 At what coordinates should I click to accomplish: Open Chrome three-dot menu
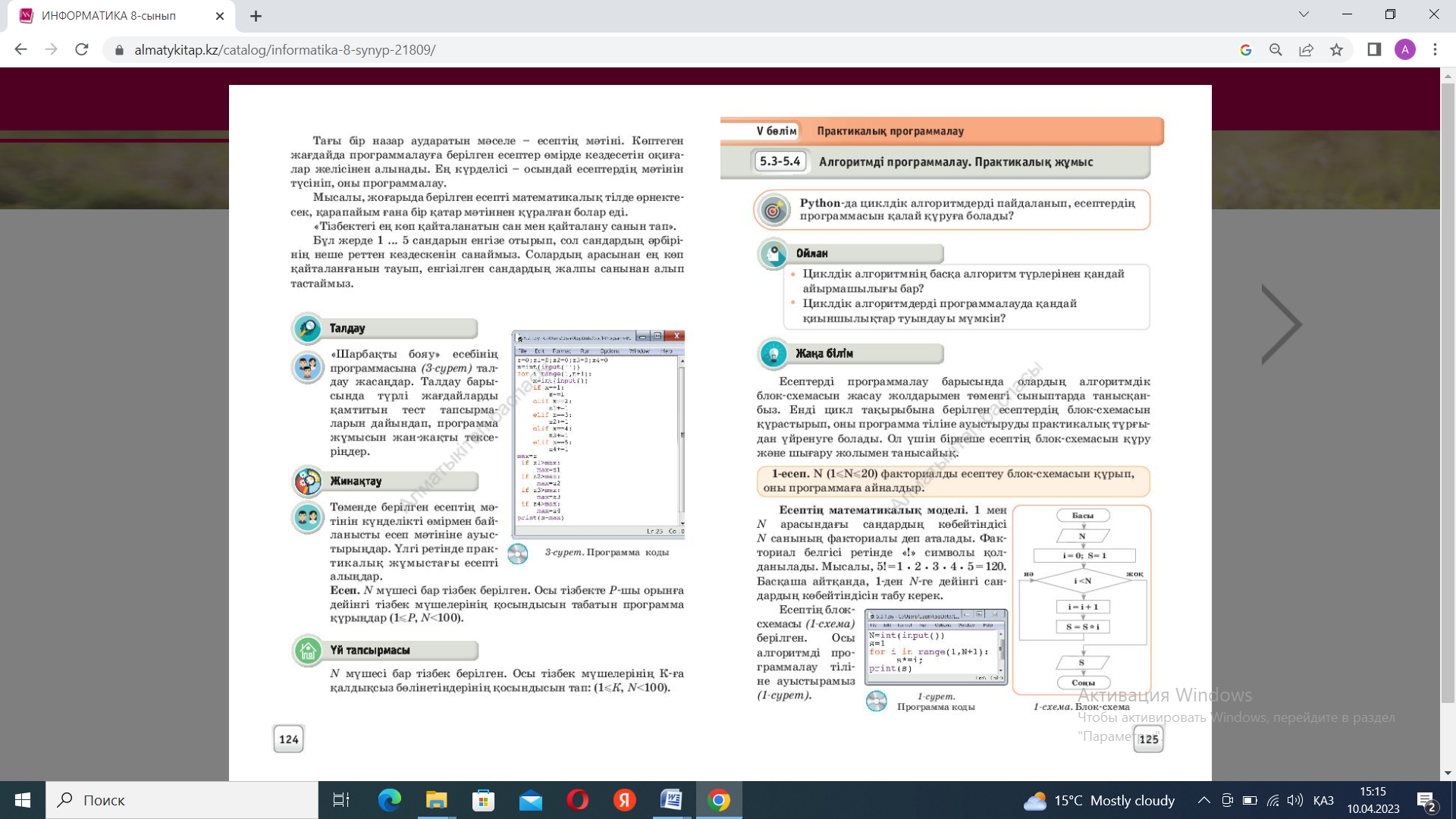click(x=1435, y=50)
